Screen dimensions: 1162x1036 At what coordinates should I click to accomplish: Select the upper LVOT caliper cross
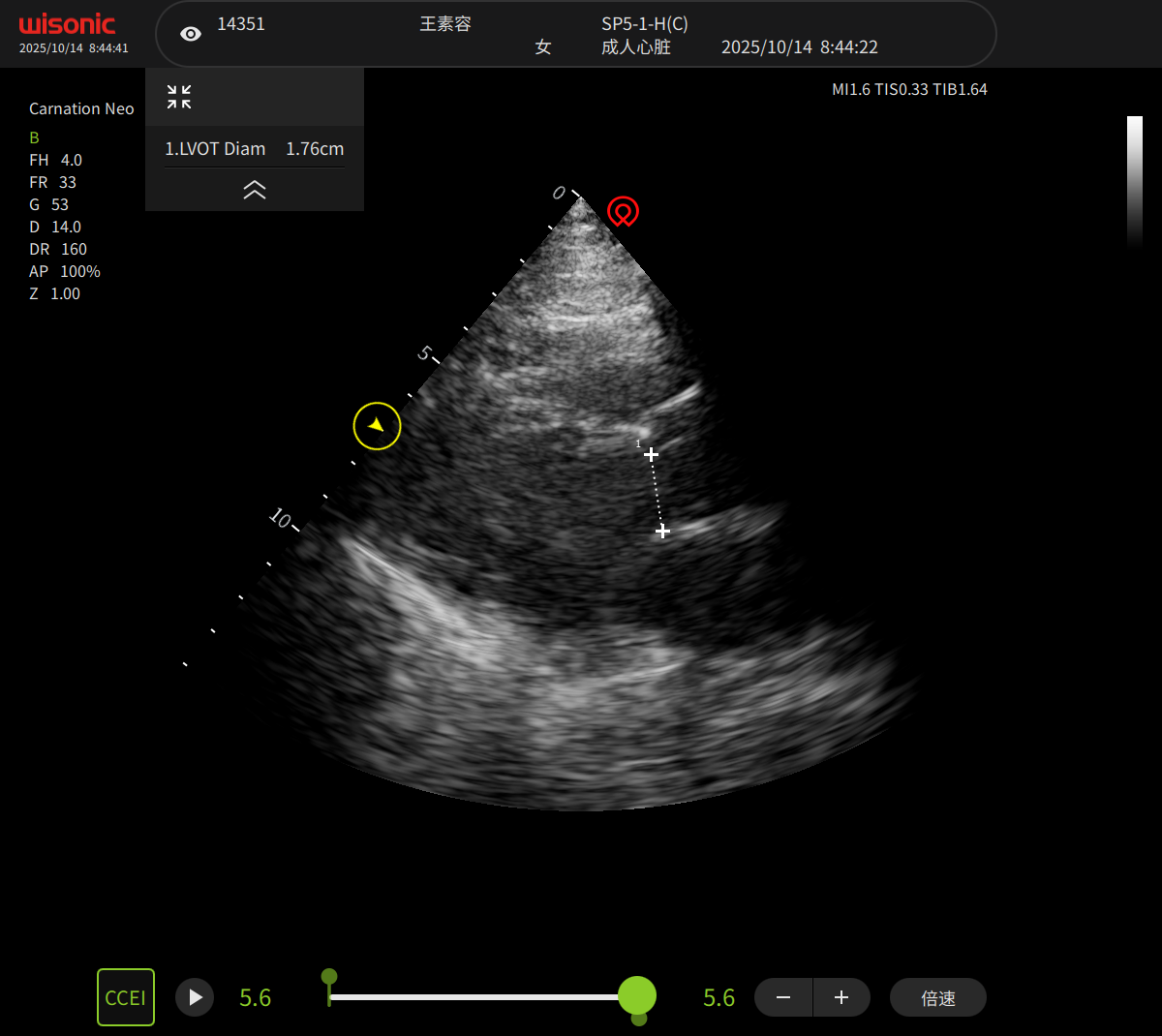pyautogui.click(x=651, y=454)
